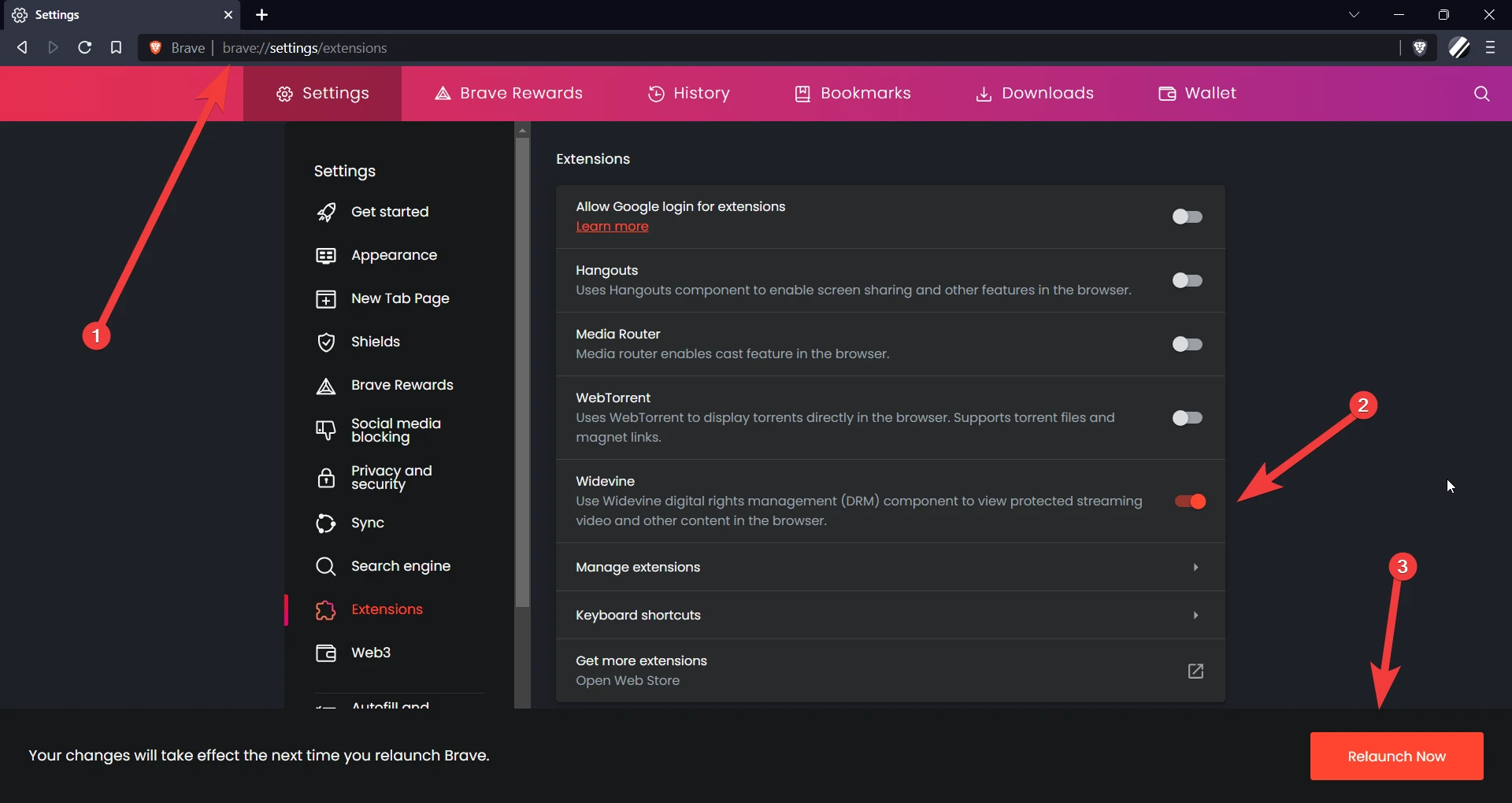Switch to the Settings top tab
This screenshot has width=1512, height=803.
[x=322, y=94]
